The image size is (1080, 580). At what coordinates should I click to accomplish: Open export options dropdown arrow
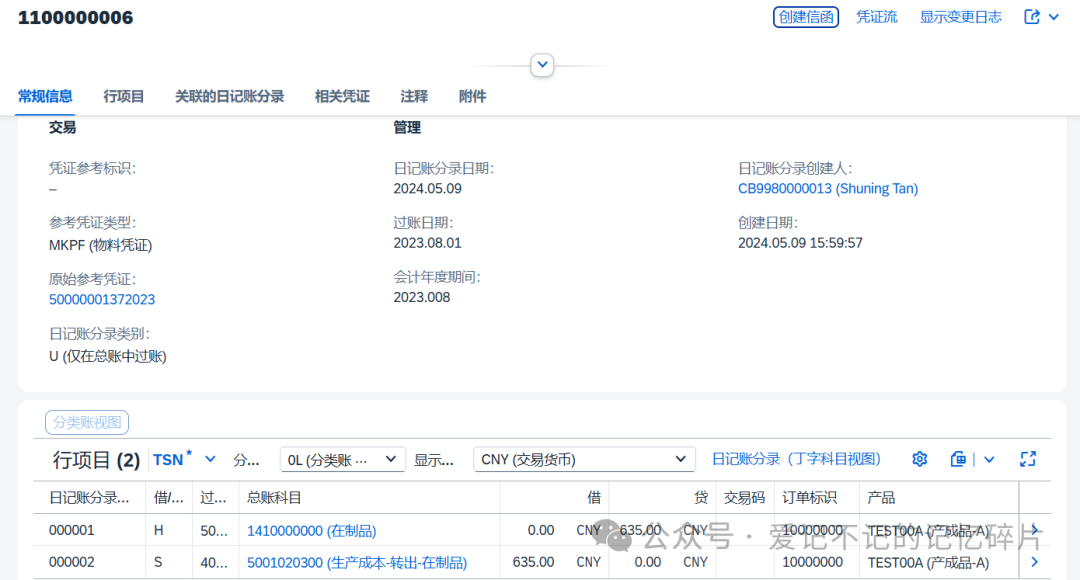(x=989, y=459)
